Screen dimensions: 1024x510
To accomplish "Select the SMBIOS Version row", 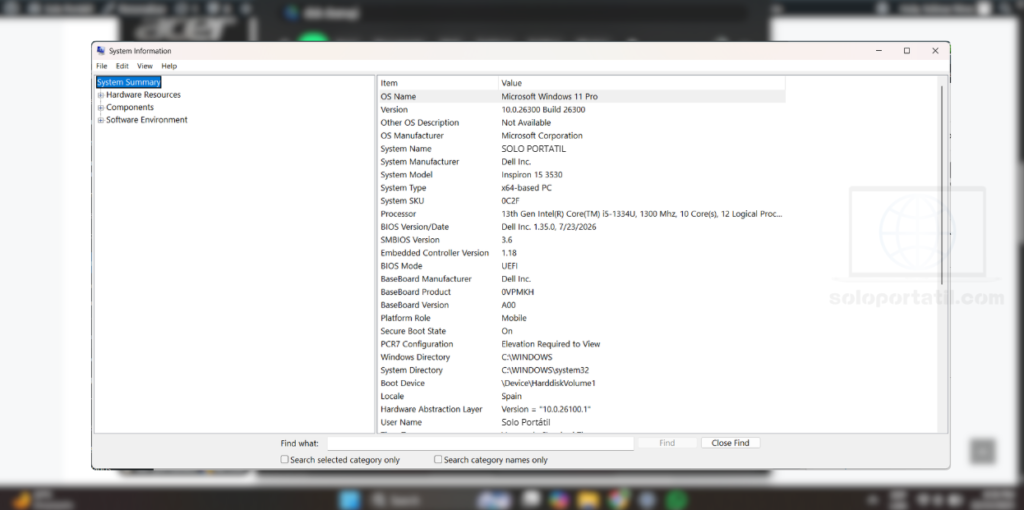I will 581,240.
